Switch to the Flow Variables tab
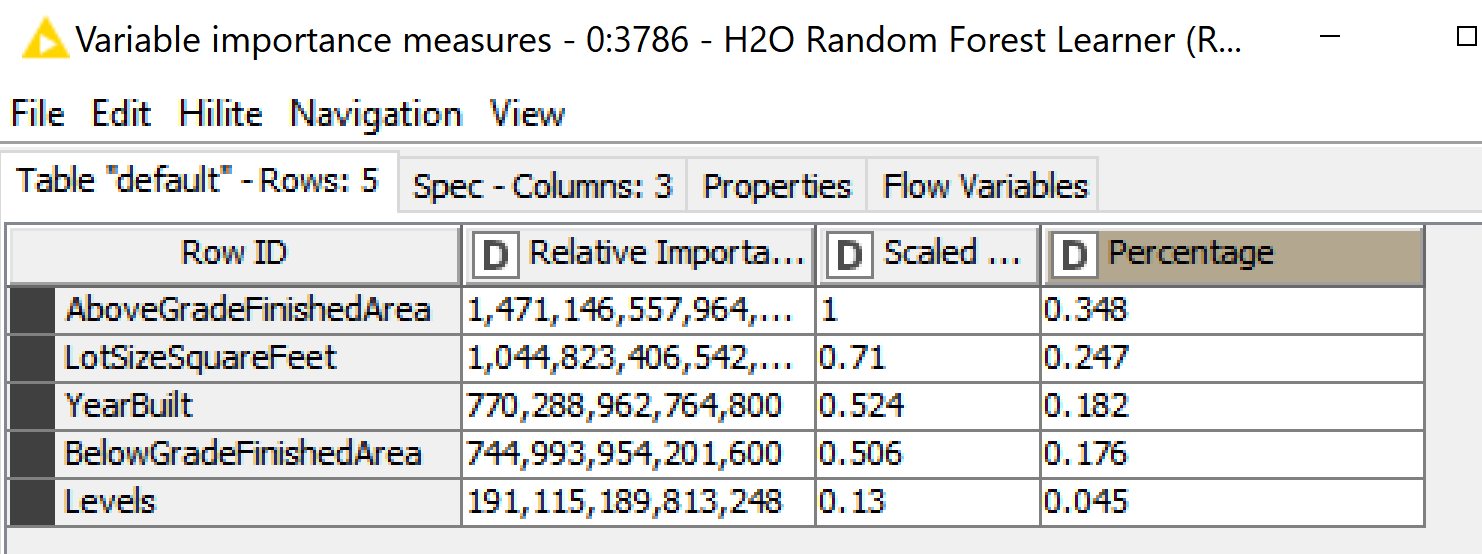The width and height of the screenshot is (1482, 554). (985, 186)
